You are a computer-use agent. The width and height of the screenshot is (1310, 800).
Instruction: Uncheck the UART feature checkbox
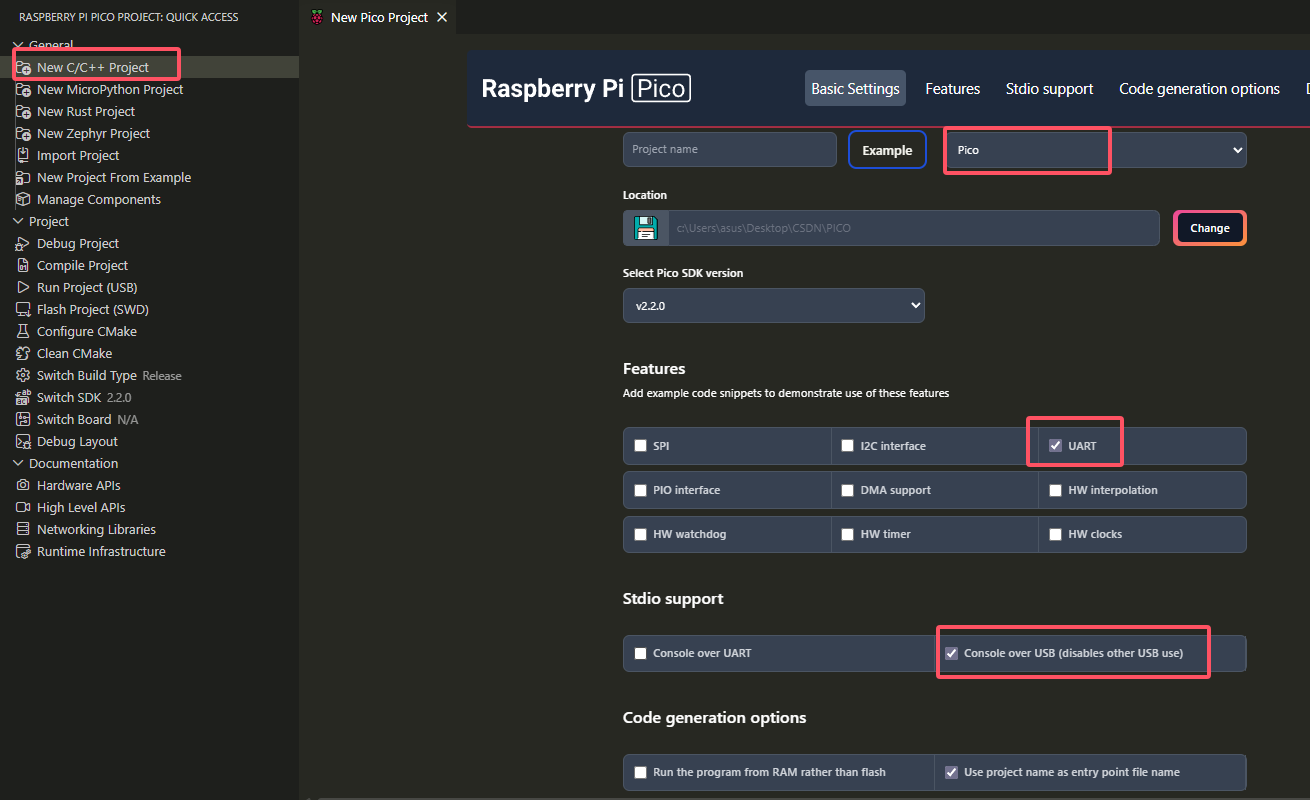tap(1055, 446)
